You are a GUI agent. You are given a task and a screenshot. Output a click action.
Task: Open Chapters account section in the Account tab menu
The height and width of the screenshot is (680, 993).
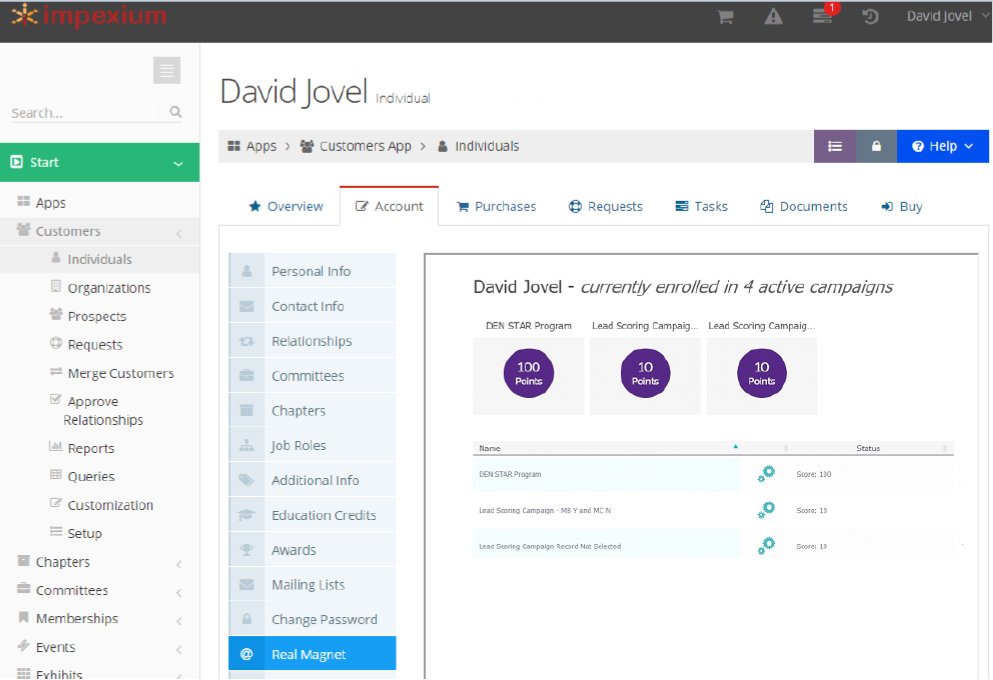coord(312,410)
